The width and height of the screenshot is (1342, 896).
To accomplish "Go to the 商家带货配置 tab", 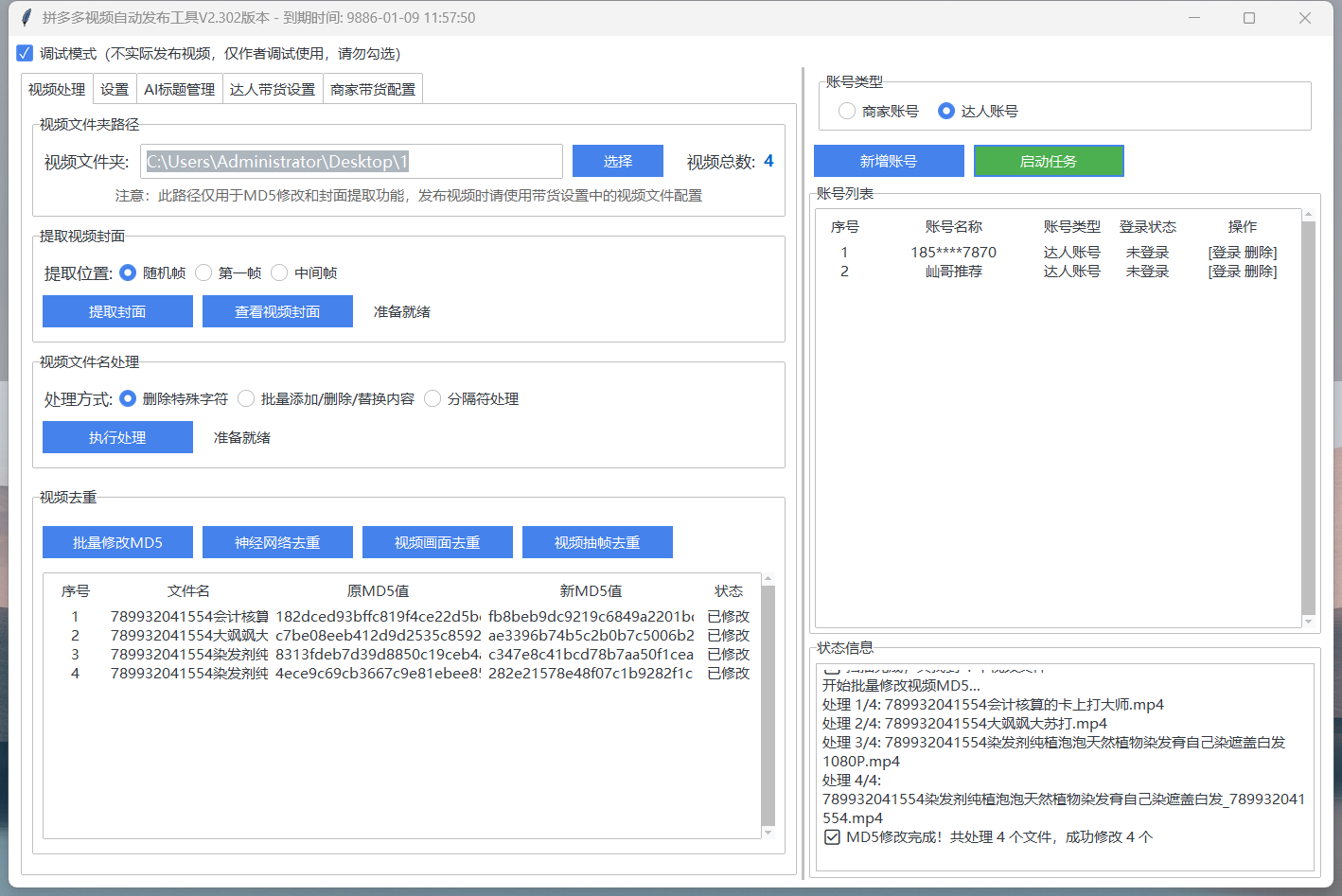I will [x=373, y=89].
